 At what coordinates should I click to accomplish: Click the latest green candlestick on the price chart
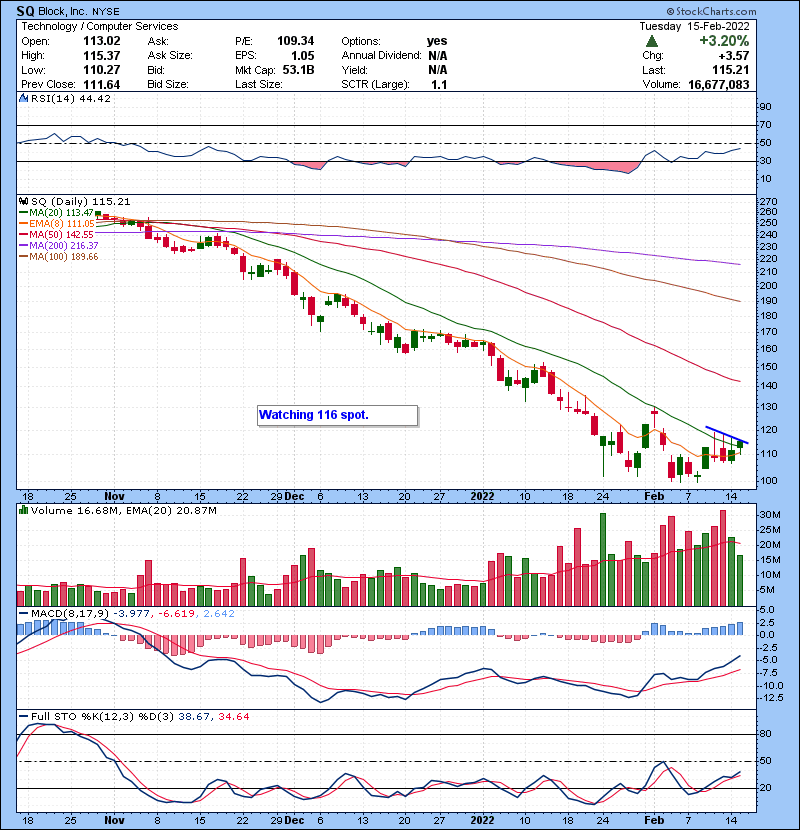point(740,445)
